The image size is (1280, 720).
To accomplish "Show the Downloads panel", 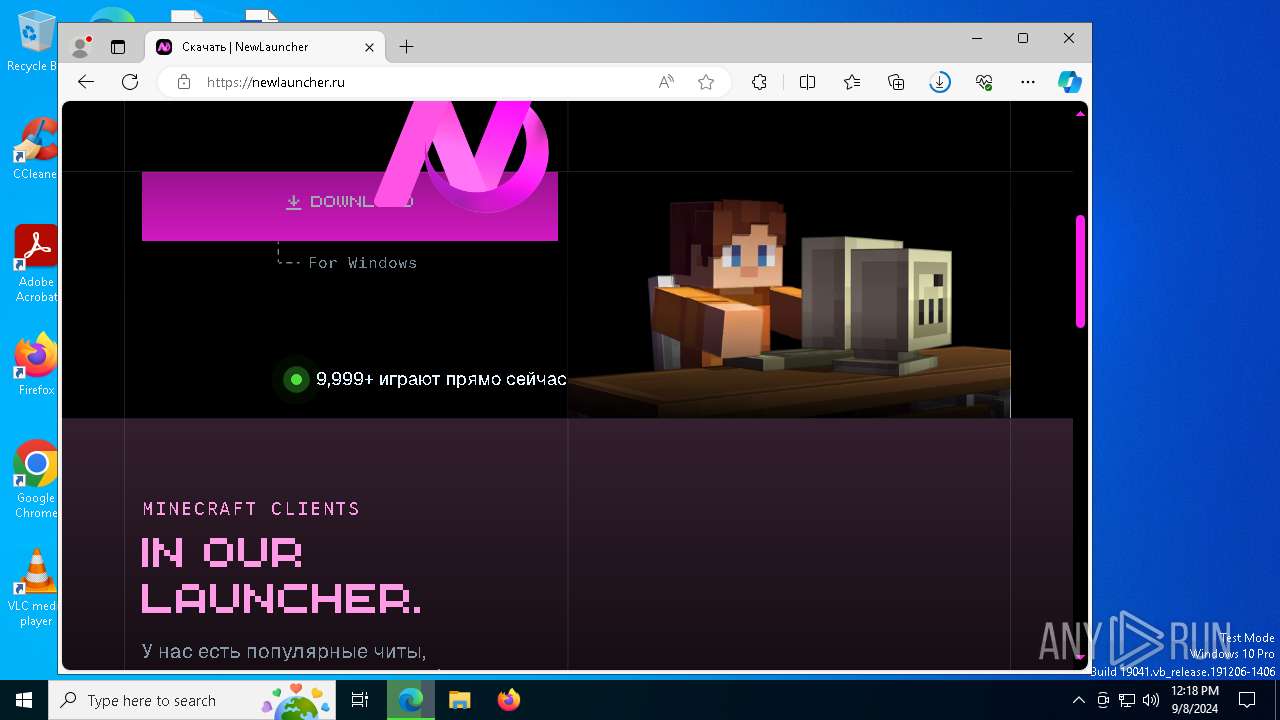I will pos(940,82).
